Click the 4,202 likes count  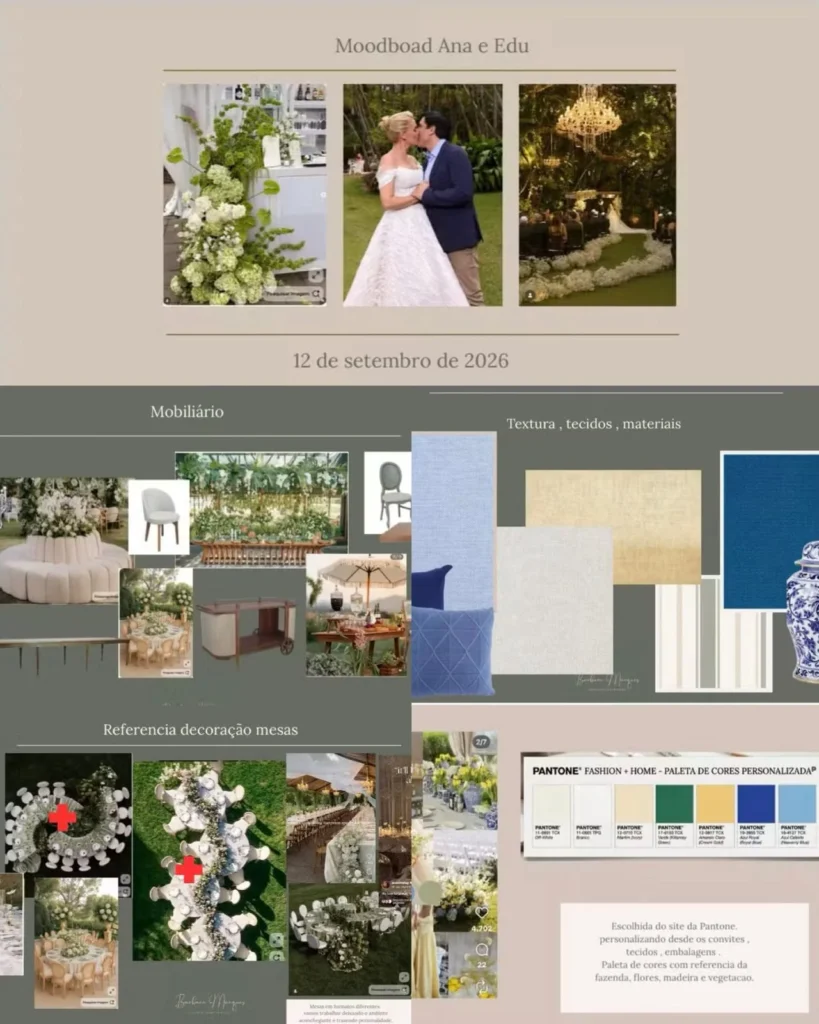point(482,927)
